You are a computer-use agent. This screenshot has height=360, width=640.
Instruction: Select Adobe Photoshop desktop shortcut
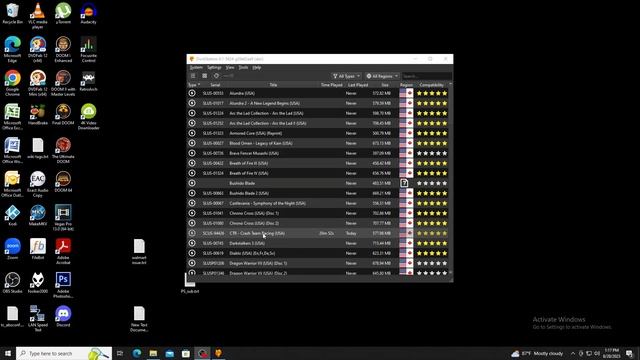(x=63, y=285)
